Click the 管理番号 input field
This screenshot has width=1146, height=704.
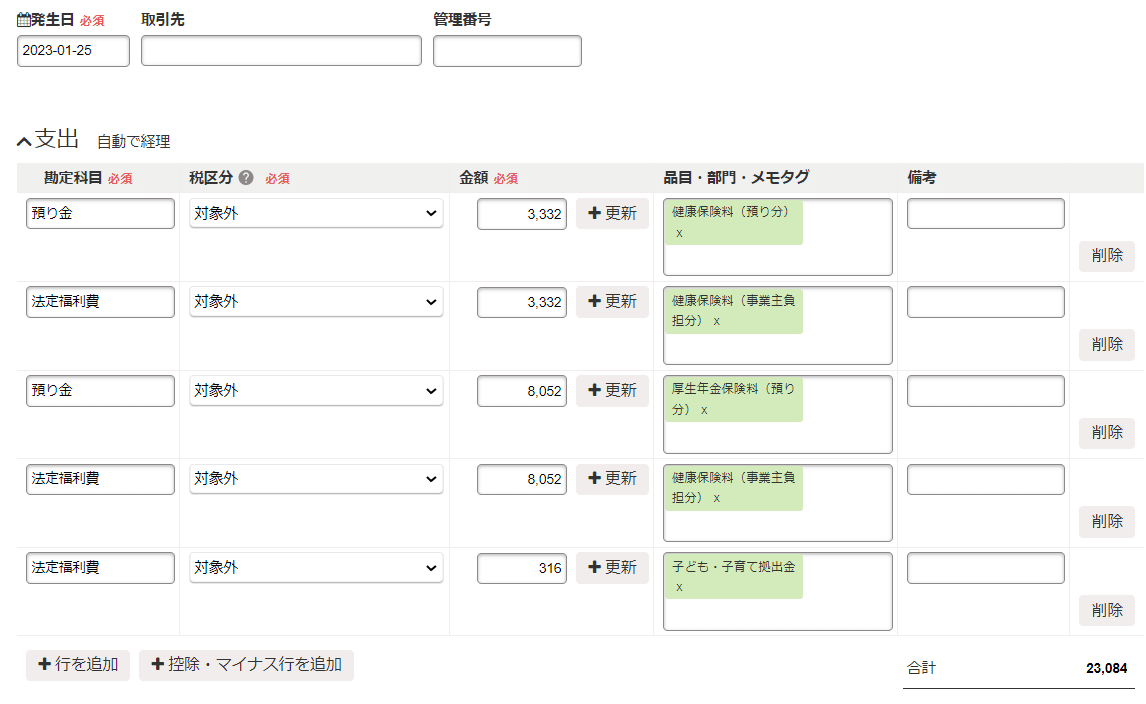coord(507,51)
